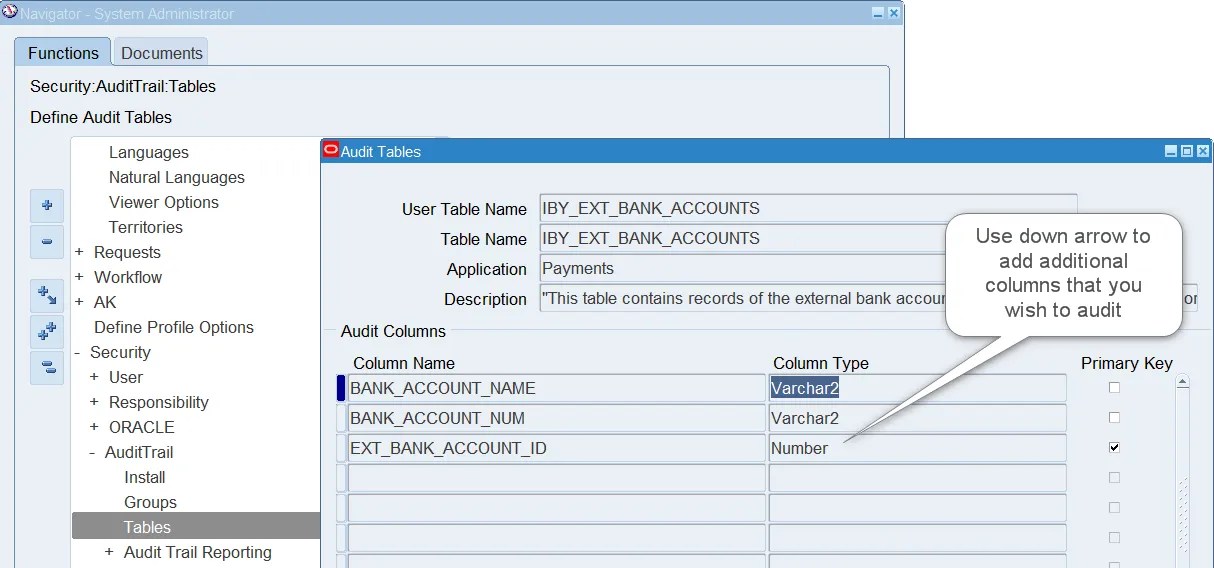This screenshot has height=568, width=1214.
Task: Click the first empty Column Name cell
Action: [556, 478]
